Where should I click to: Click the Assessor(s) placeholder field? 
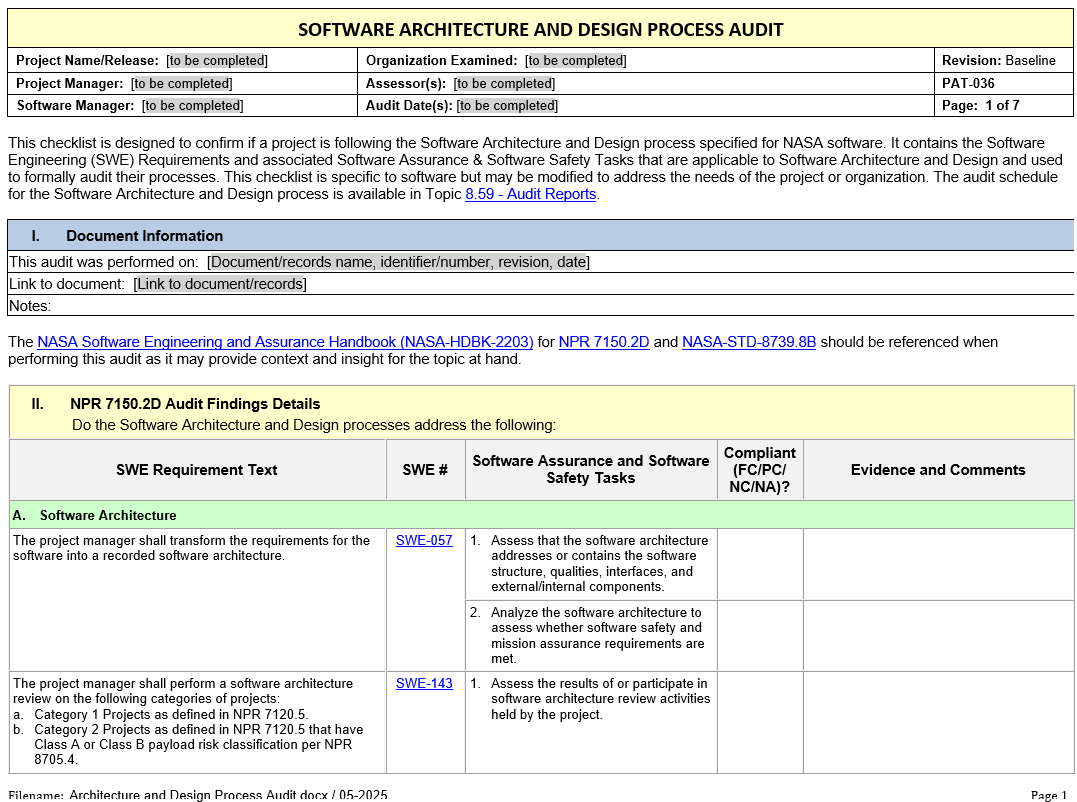[504, 84]
